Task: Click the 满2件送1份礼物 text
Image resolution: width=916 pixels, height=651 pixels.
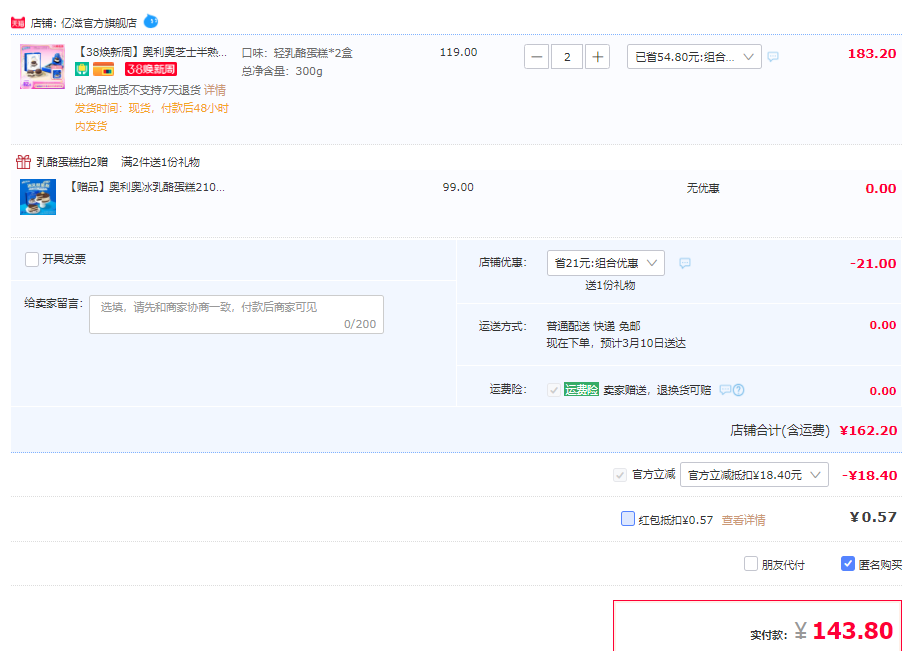Action: pyautogui.click(x=160, y=162)
